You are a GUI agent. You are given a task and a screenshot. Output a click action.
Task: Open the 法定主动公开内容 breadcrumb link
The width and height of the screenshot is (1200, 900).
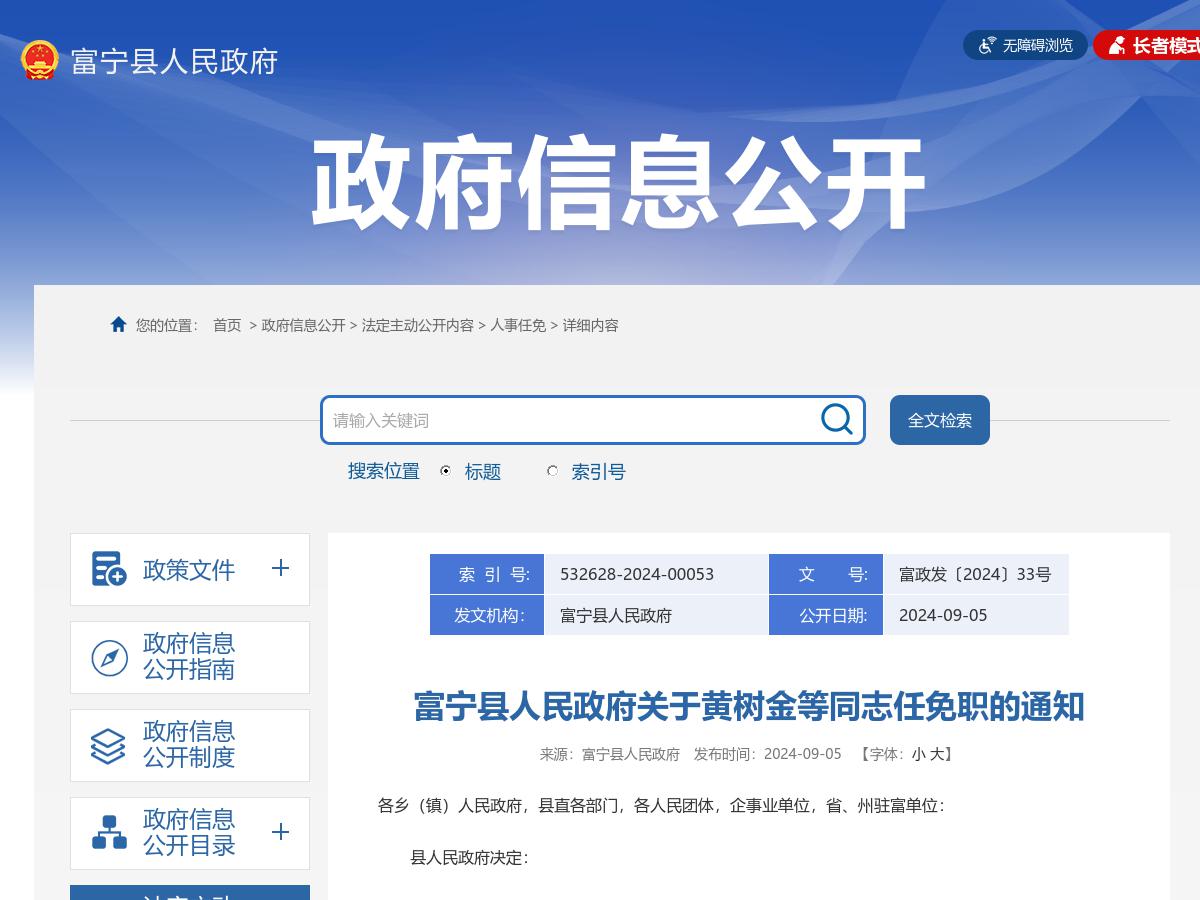[x=417, y=325]
